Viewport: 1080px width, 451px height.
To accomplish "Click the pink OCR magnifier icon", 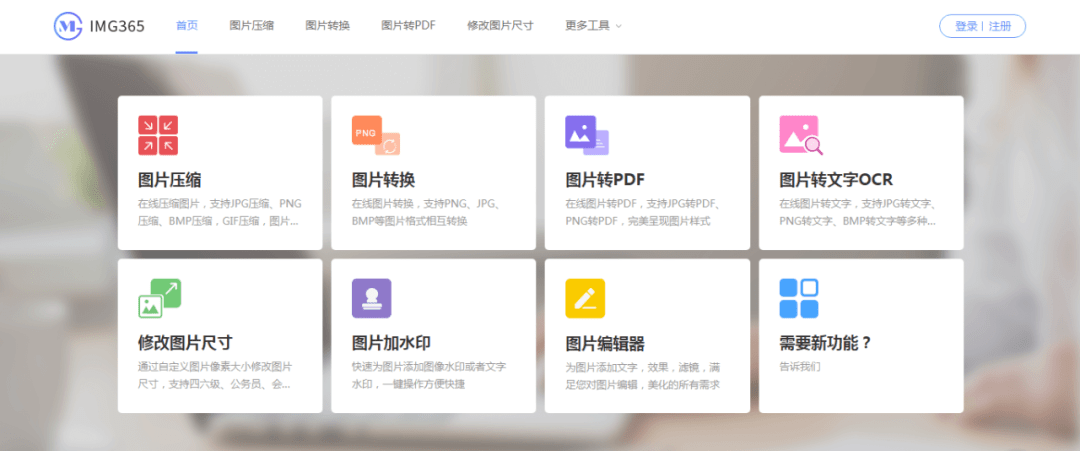I will click(x=801, y=135).
